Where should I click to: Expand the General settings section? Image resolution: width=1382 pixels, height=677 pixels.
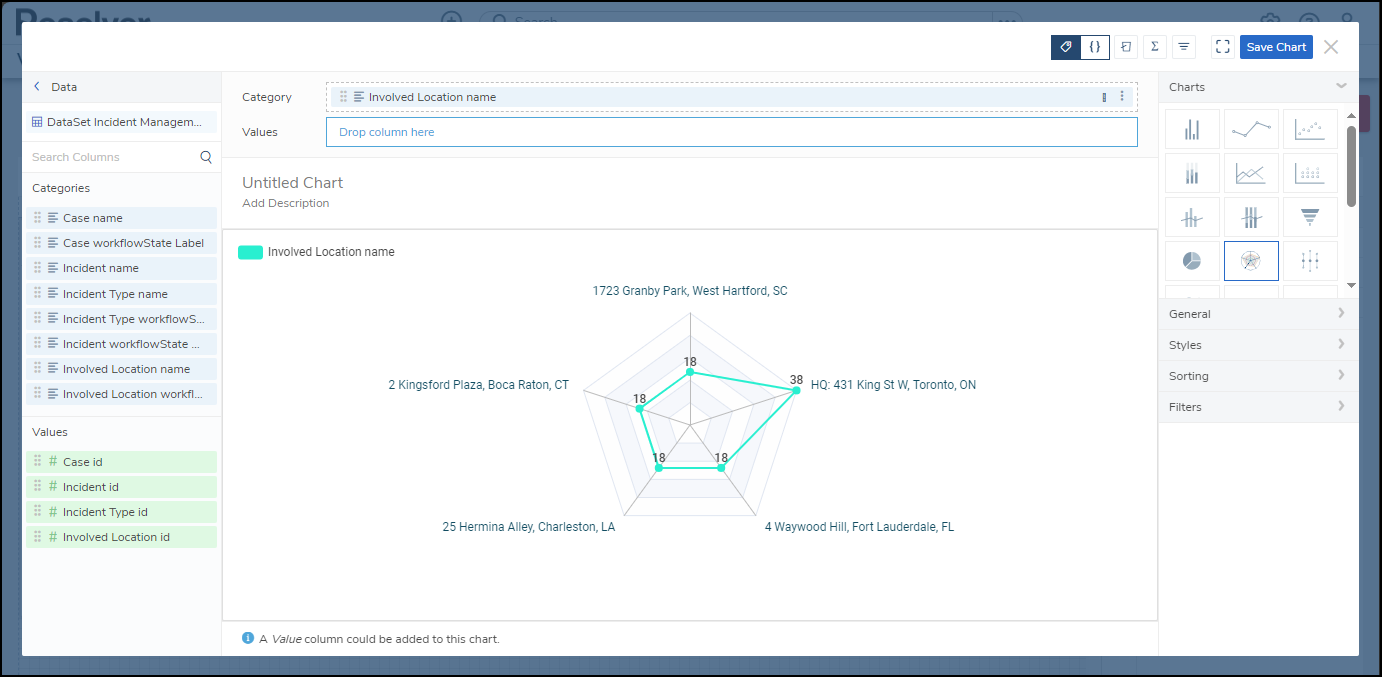[1258, 314]
